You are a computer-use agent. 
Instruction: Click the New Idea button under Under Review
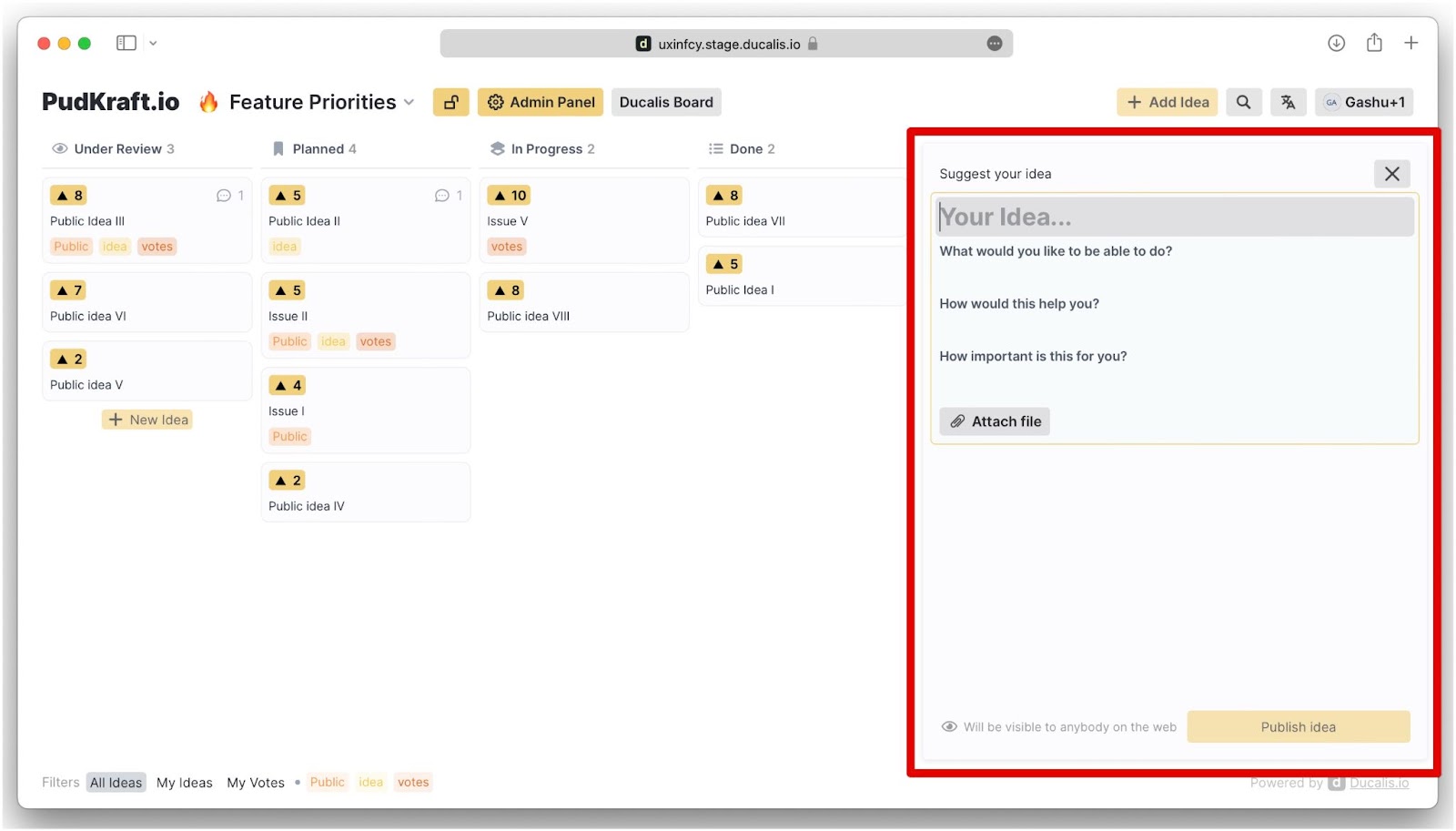click(x=147, y=420)
